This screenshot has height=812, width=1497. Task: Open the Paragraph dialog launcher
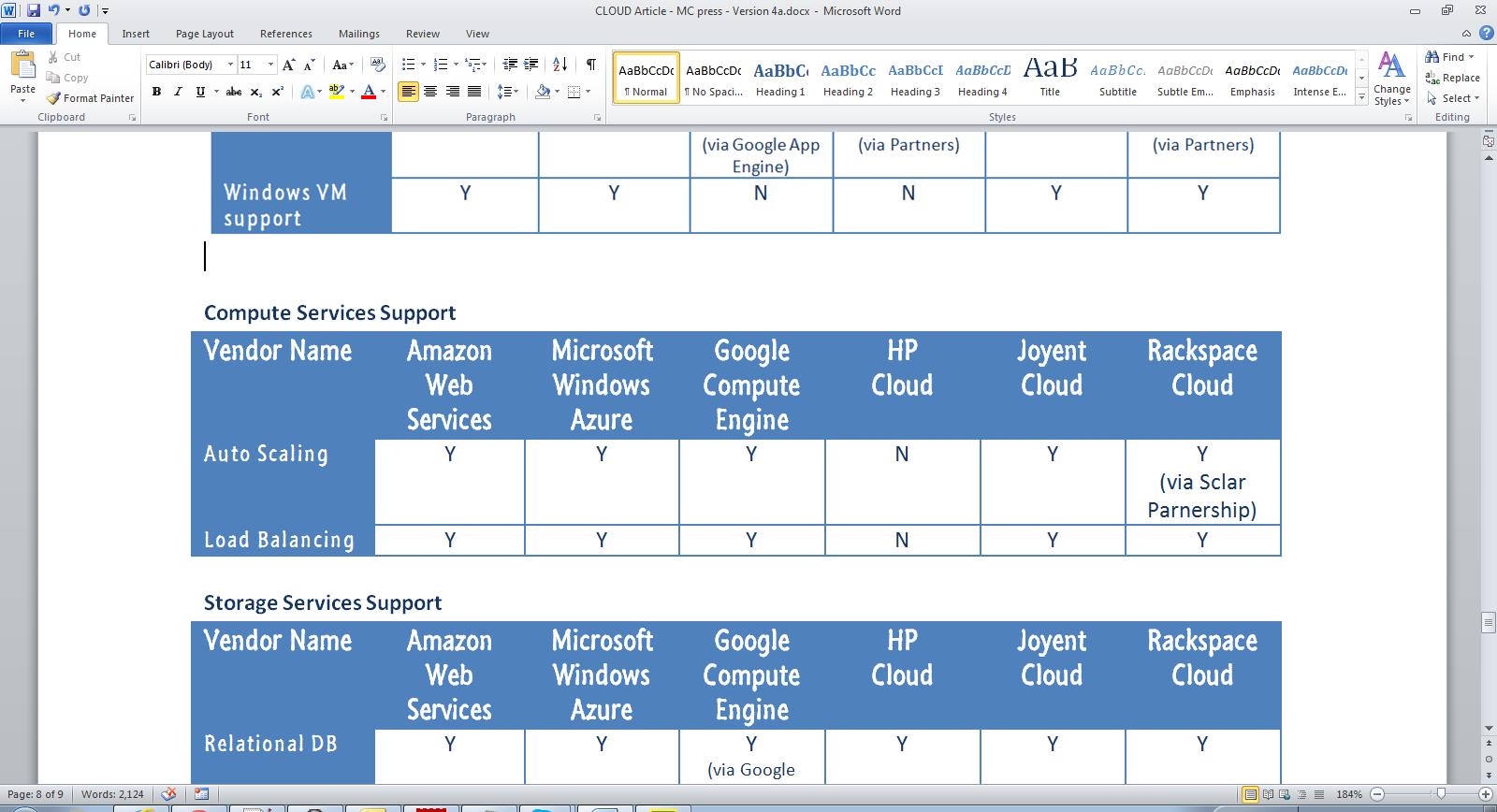pyautogui.click(x=597, y=118)
